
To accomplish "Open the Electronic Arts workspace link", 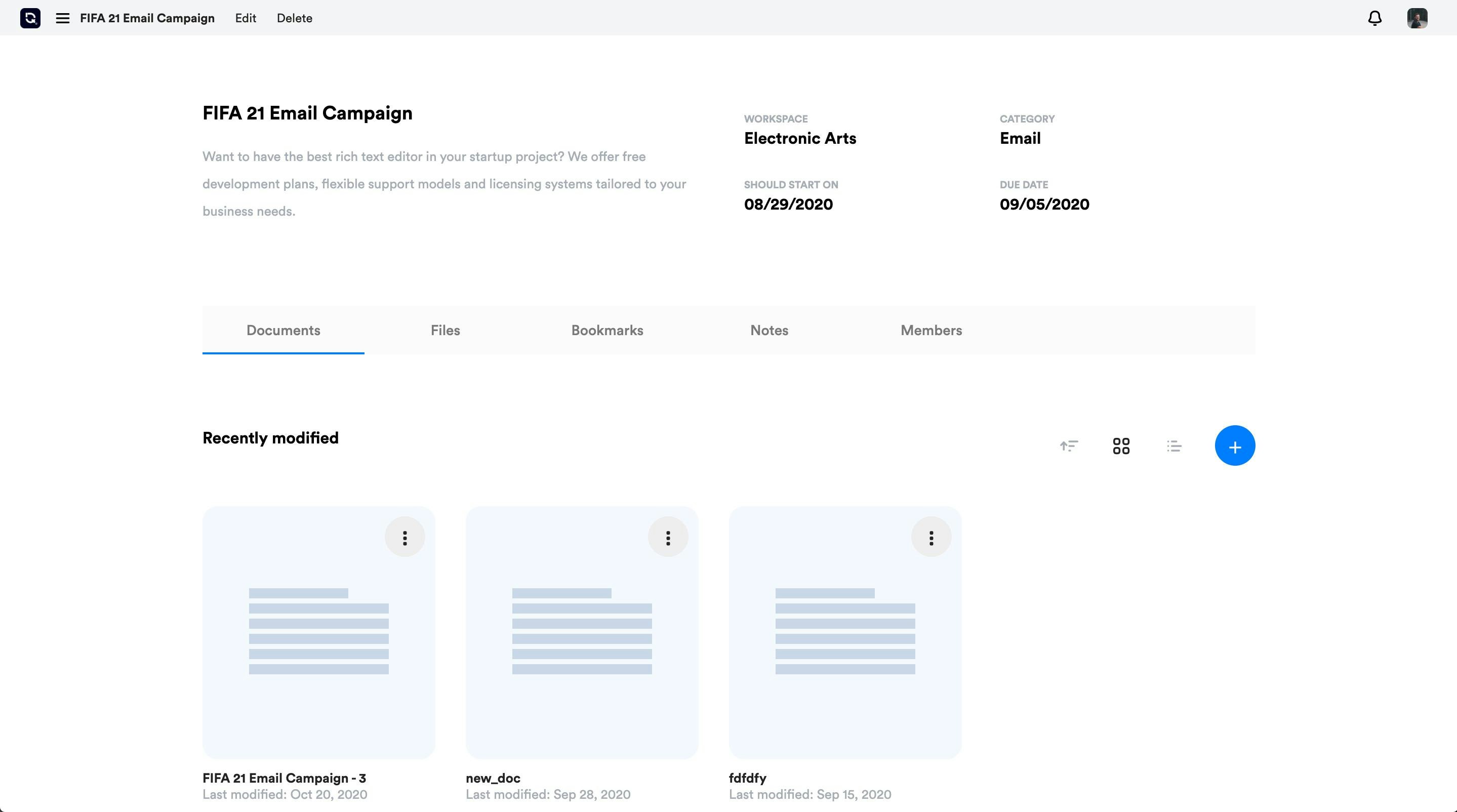I will [800, 138].
